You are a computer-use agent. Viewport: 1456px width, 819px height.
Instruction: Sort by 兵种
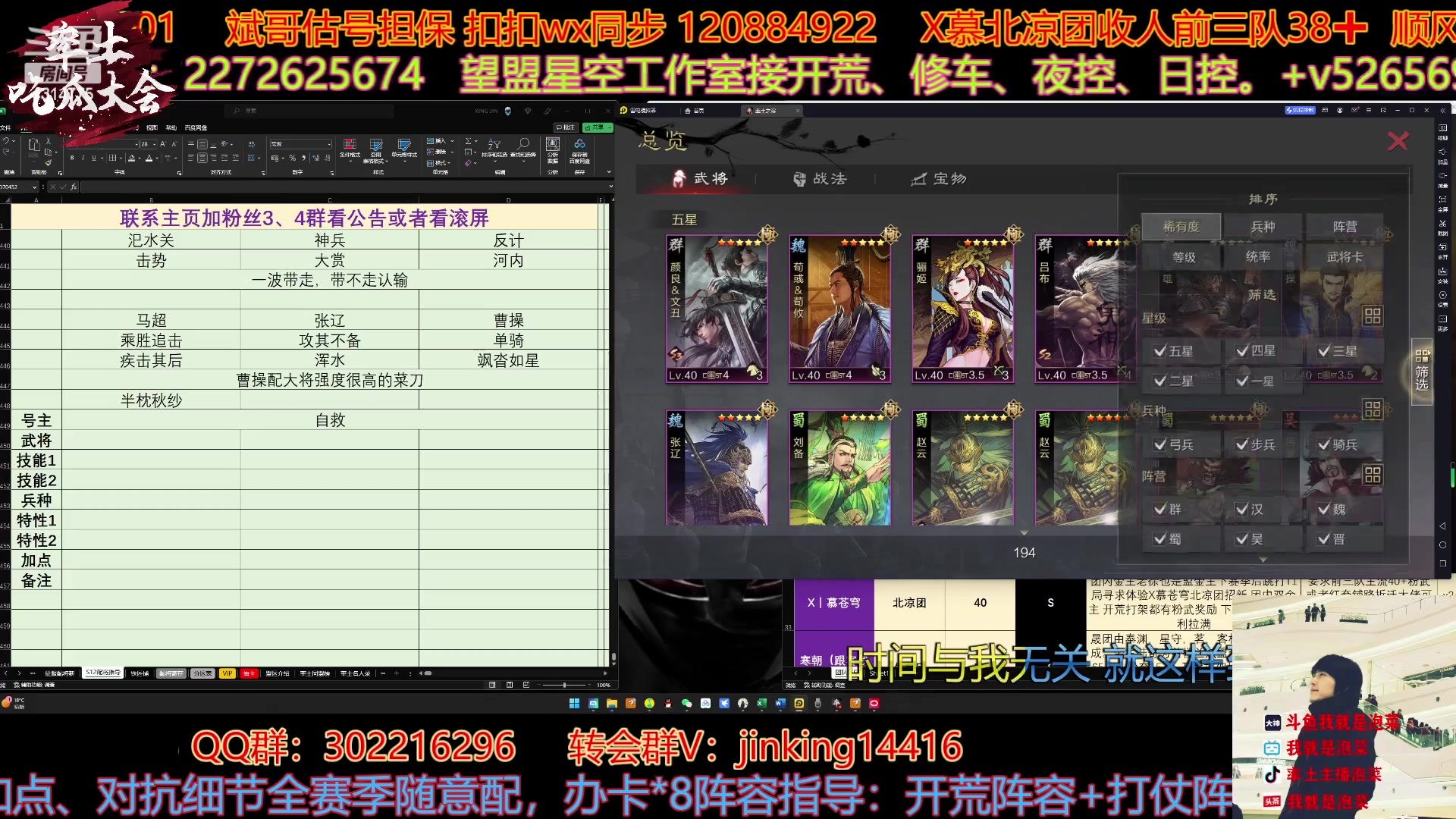(1263, 227)
